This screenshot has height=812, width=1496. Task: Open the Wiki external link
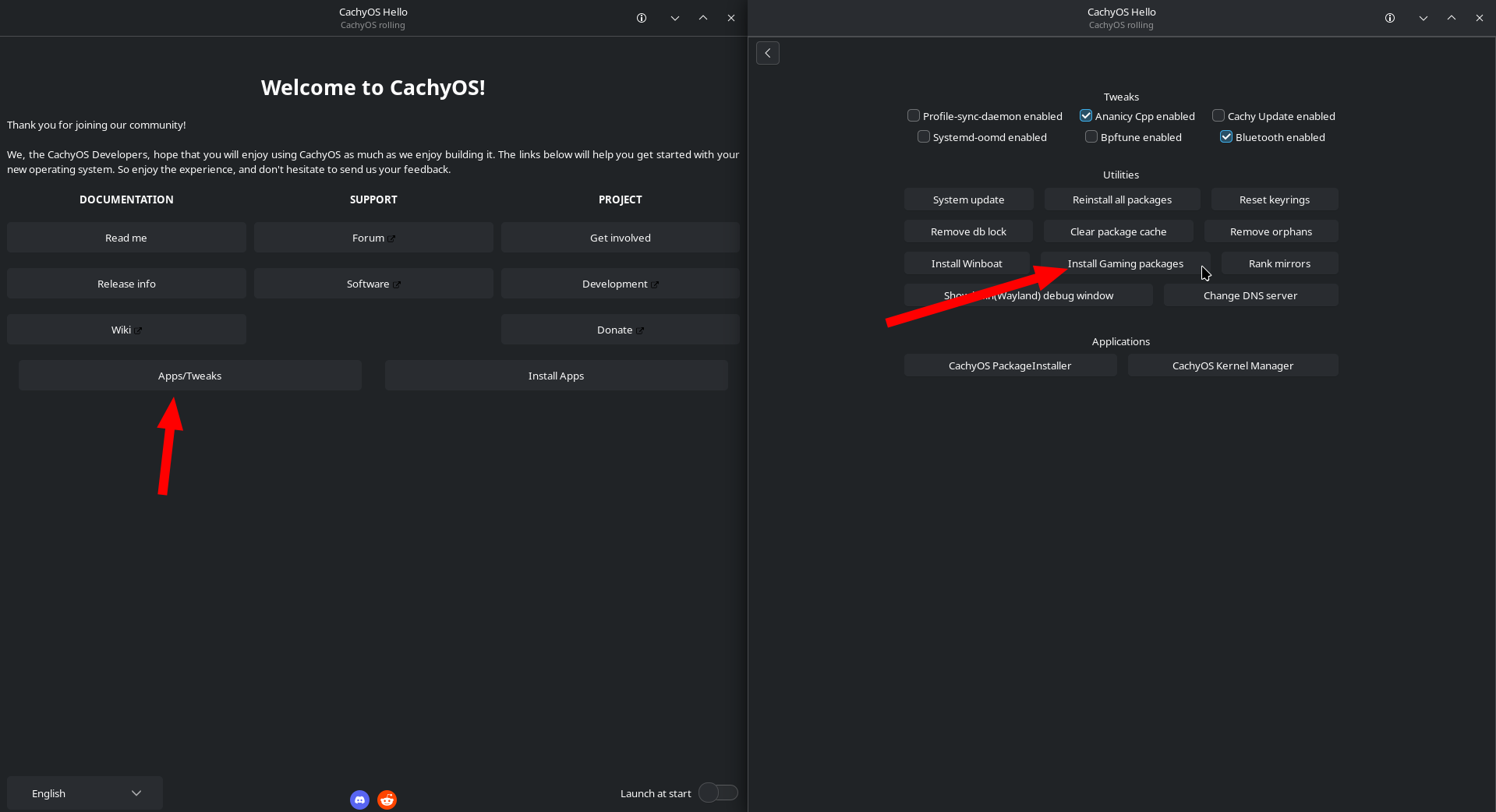point(126,330)
